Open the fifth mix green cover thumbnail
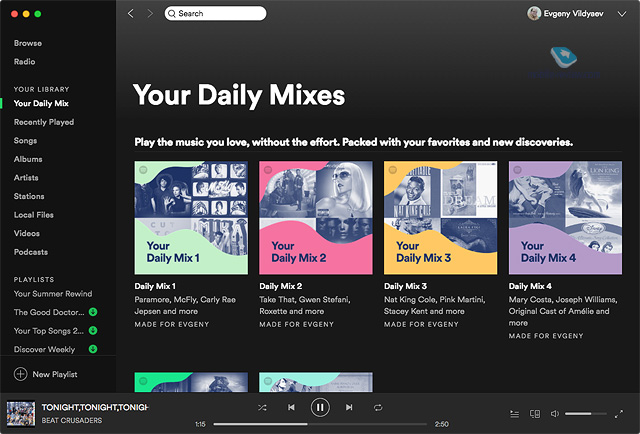The height and width of the screenshot is (434, 640). (x=191, y=382)
